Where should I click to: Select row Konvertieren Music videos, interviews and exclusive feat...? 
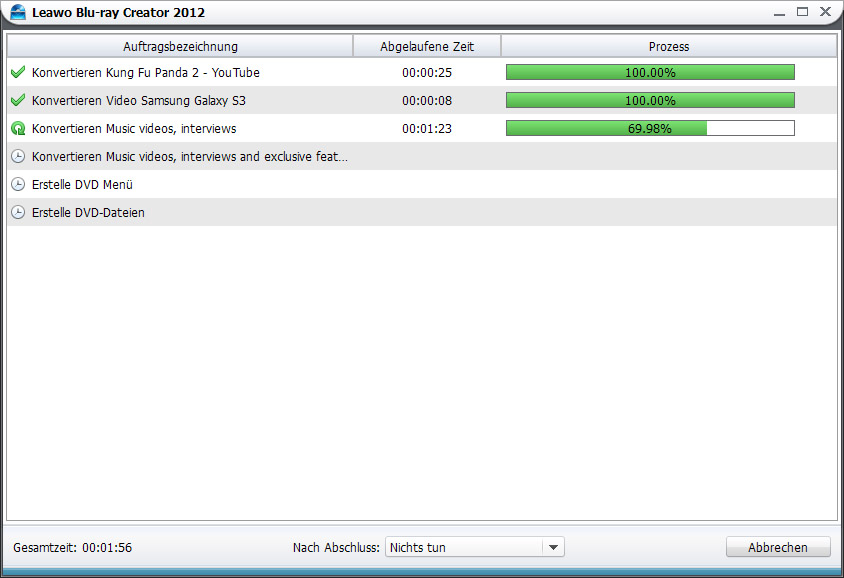pyautogui.click(x=422, y=156)
